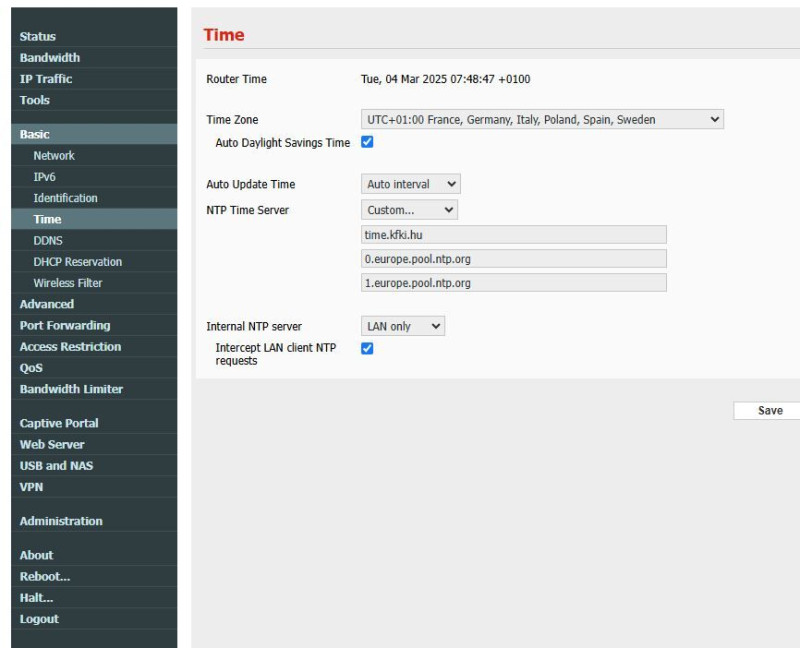Open the Wireless Filter page
Viewport: 800px width, 648px height.
point(94,283)
